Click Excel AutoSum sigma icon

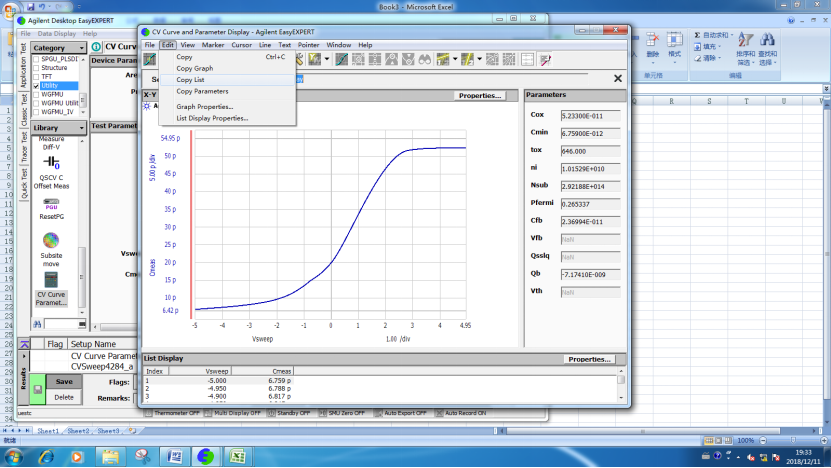[697, 35]
